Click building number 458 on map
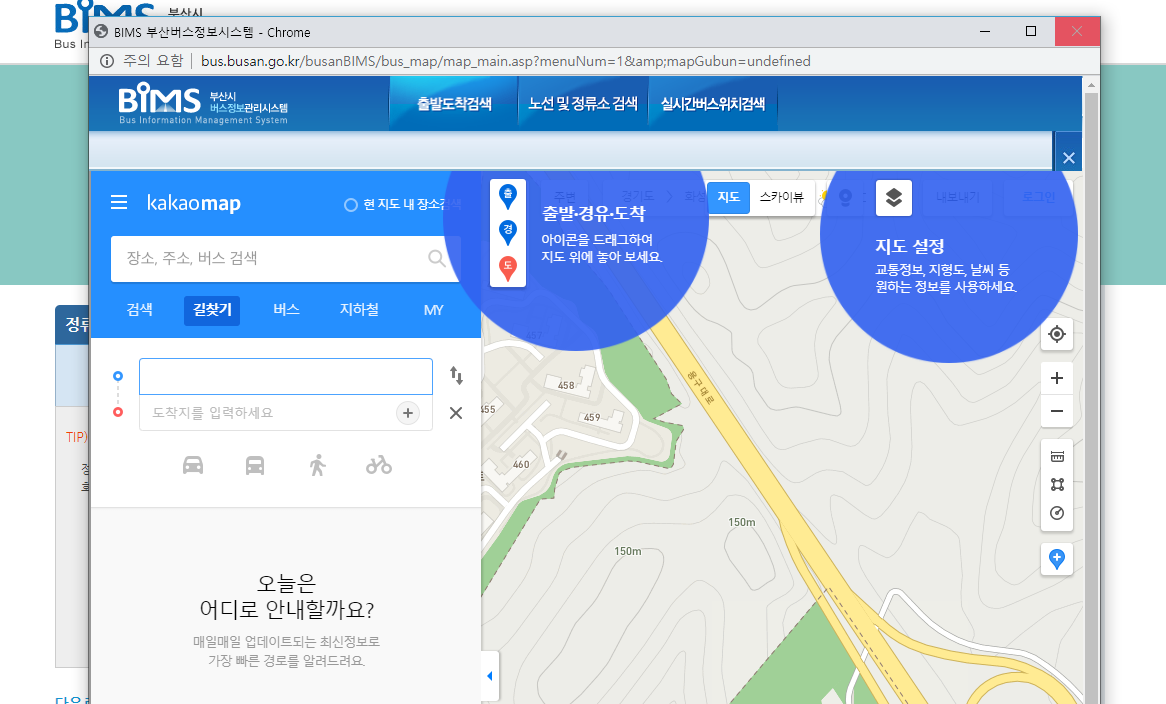This screenshot has height=704, width=1166. (x=567, y=385)
